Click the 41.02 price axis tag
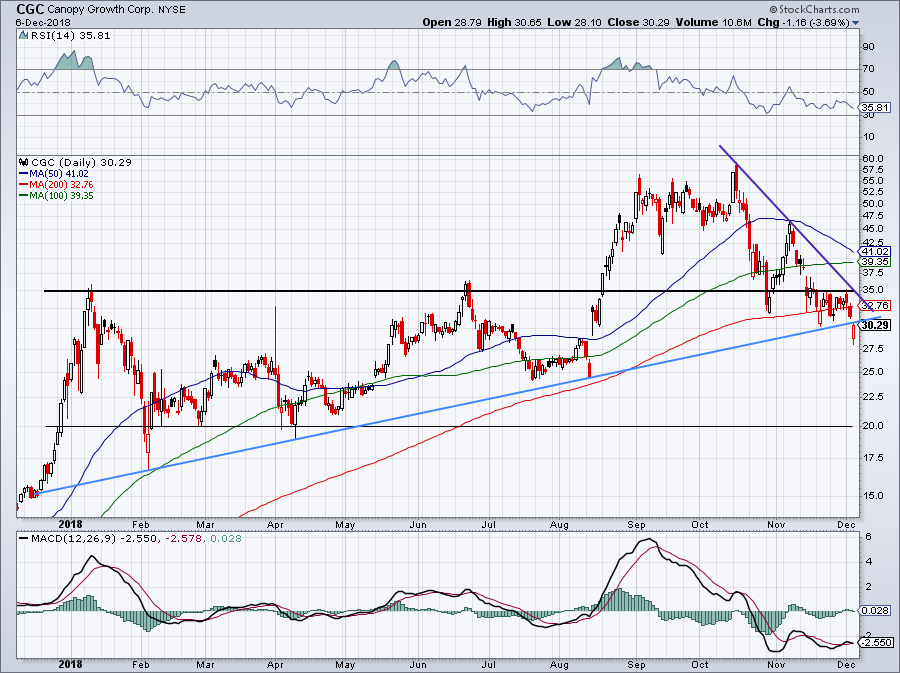 [x=876, y=251]
